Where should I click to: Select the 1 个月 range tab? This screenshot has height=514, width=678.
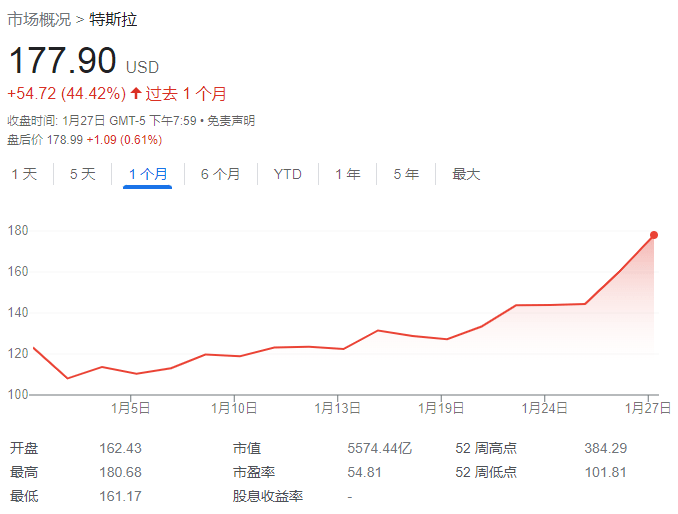point(148,174)
